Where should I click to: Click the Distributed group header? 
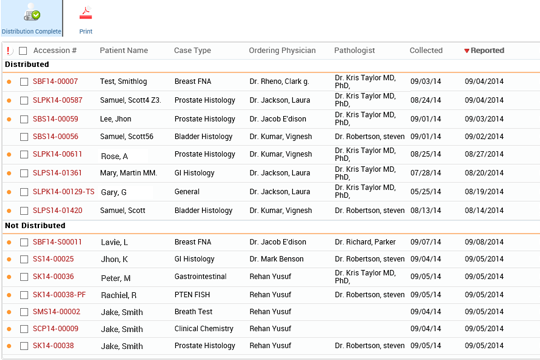tap(27, 64)
